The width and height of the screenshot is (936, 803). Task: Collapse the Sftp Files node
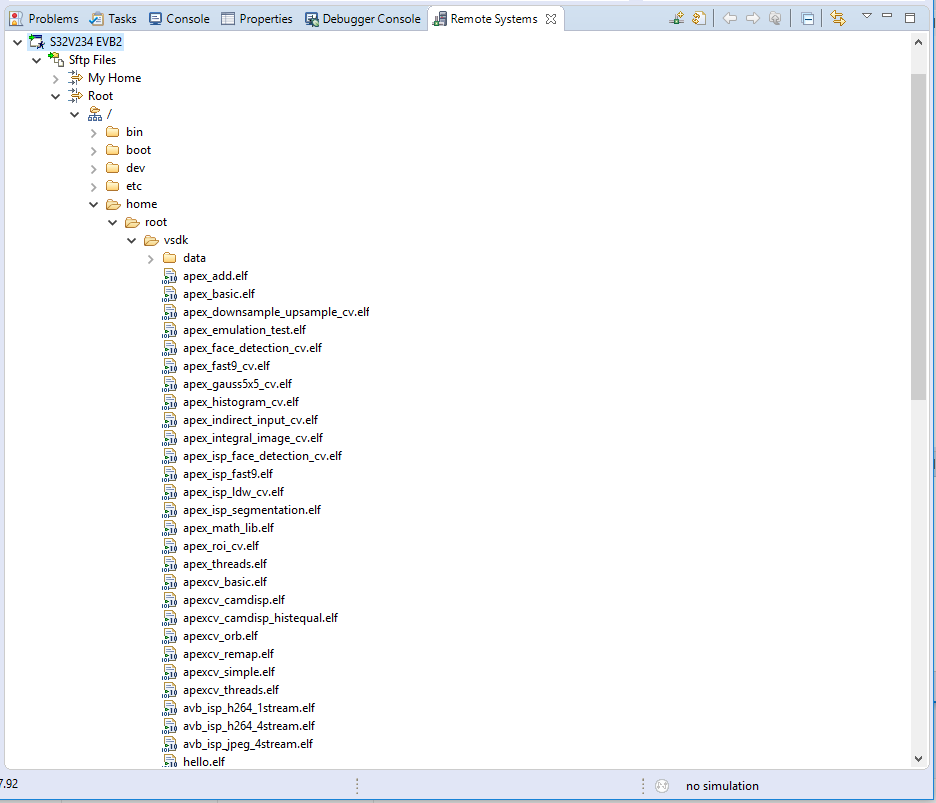click(36, 60)
